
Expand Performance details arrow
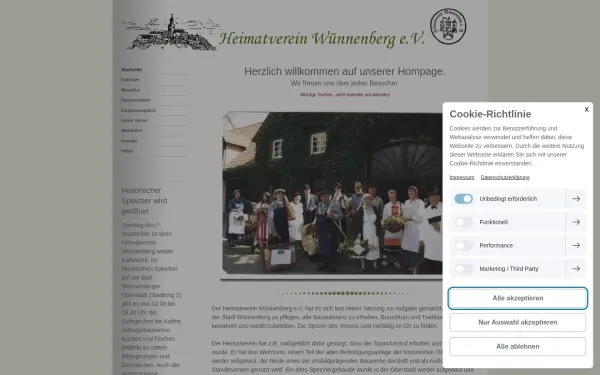(x=576, y=245)
